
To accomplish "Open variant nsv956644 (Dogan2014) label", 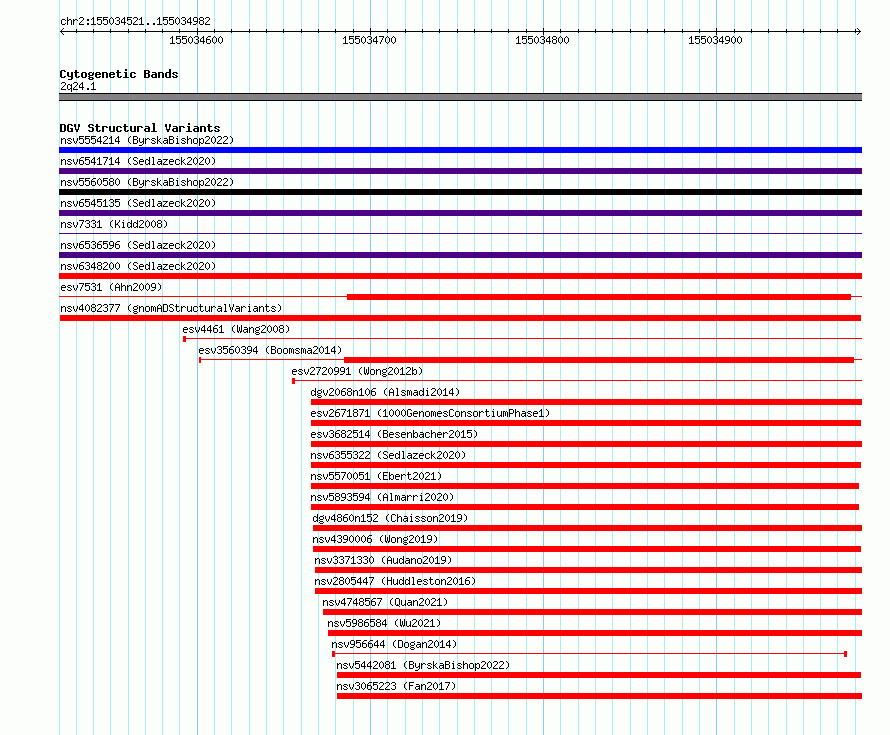I will click(x=394, y=644).
